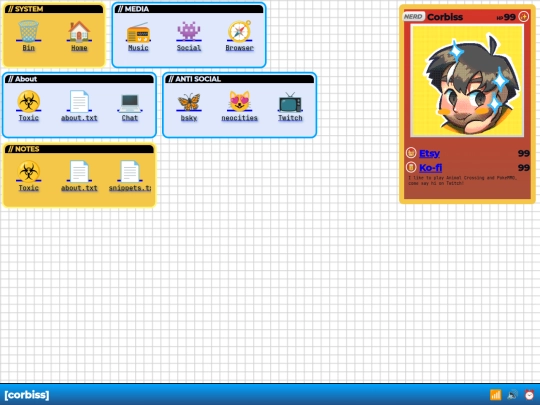The width and height of the screenshot is (540, 405).
Task: Click the round icon beside Etsy
Action: [411, 153]
